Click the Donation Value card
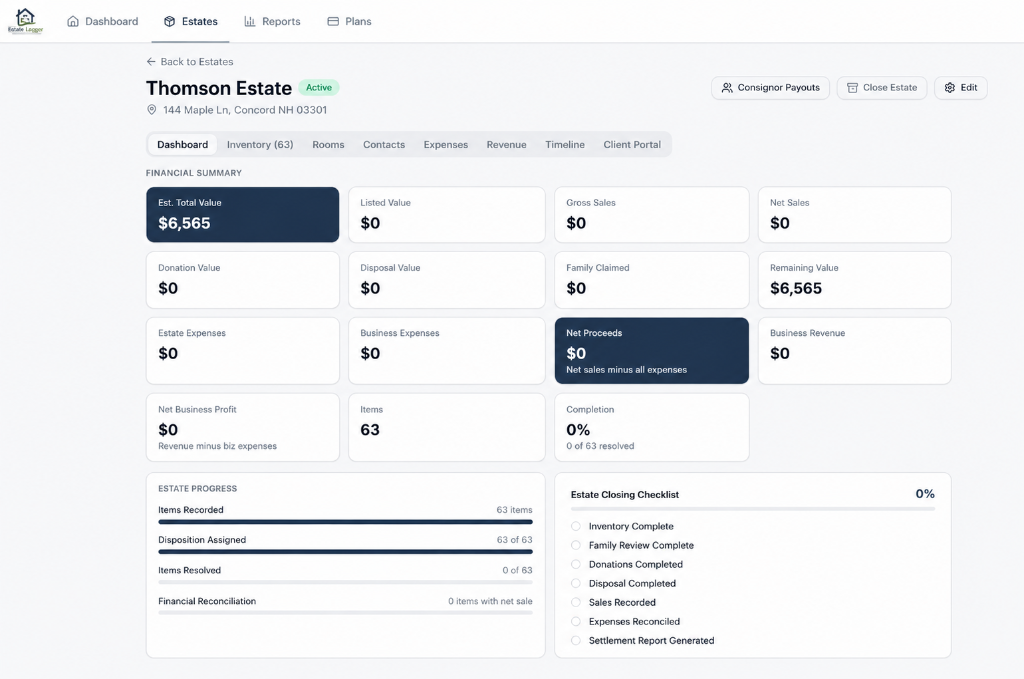This screenshot has height=679, width=1024. click(x=242, y=280)
